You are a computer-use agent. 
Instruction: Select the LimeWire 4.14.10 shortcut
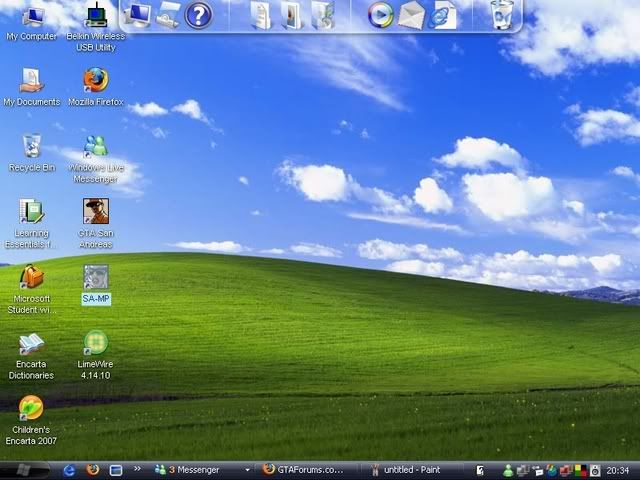(96, 355)
